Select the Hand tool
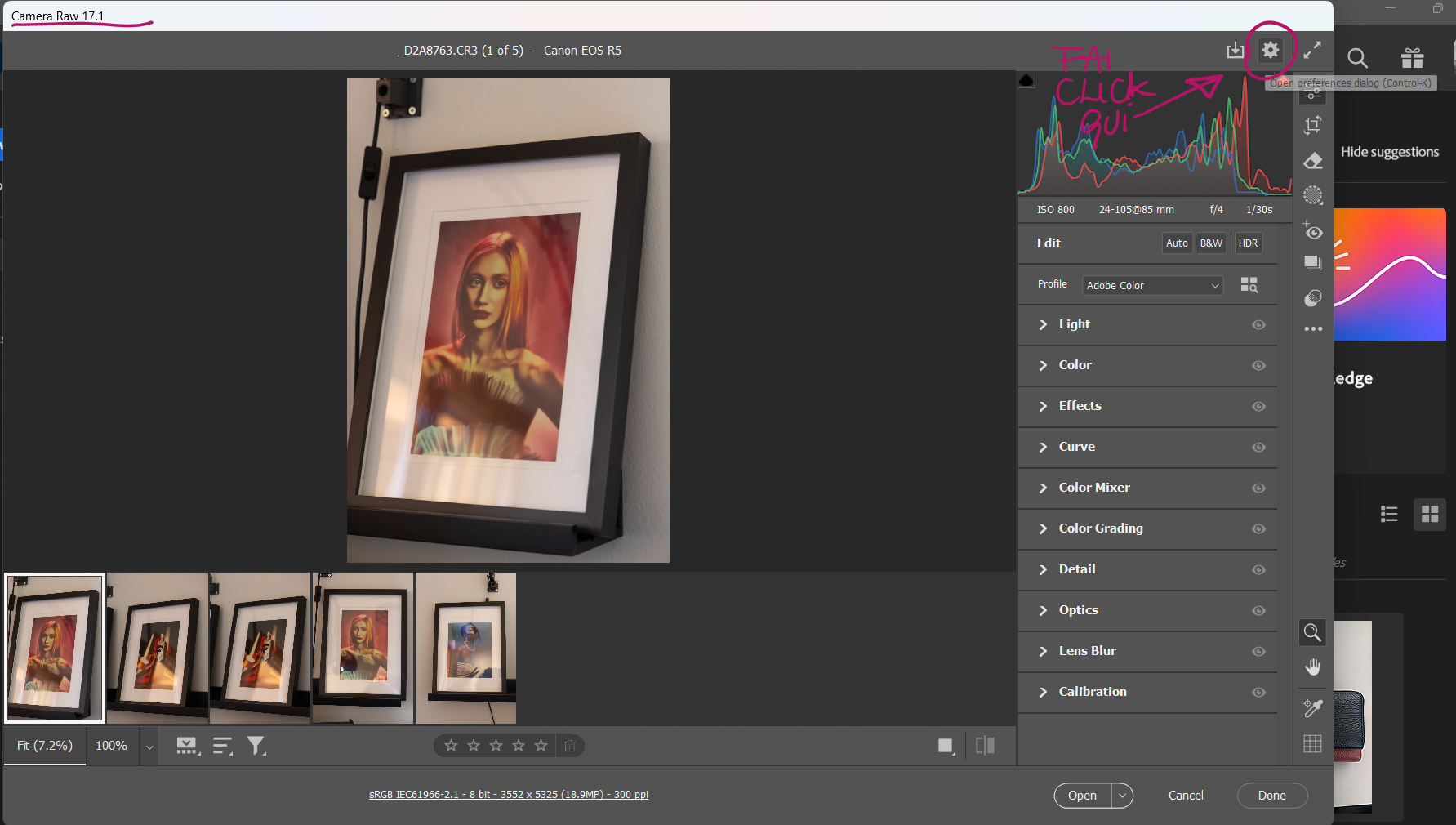The height and width of the screenshot is (825, 1456). pyautogui.click(x=1312, y=667)
